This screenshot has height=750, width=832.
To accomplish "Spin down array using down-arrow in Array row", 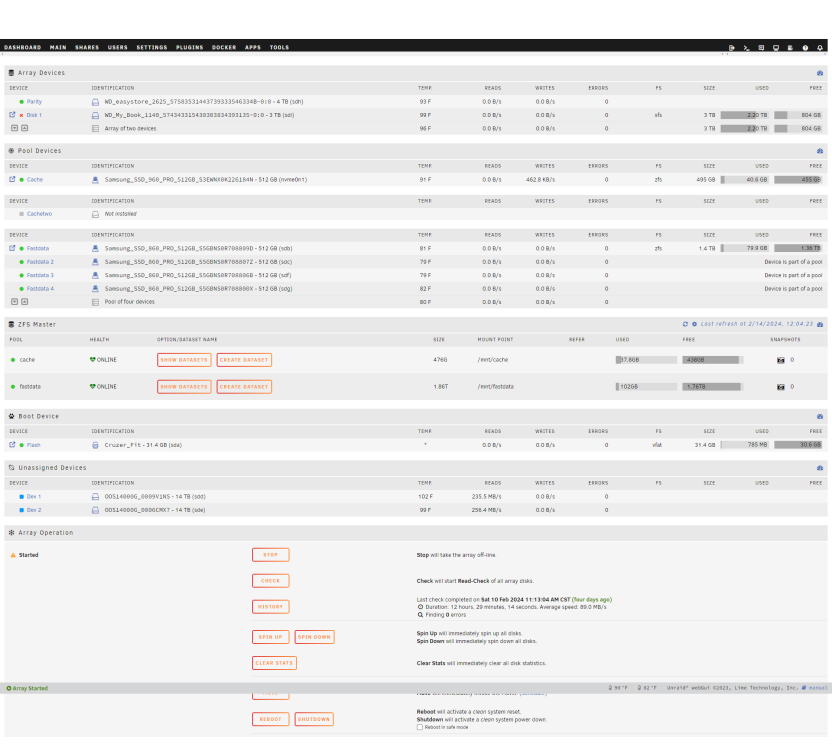I will (x=14, y=128).
